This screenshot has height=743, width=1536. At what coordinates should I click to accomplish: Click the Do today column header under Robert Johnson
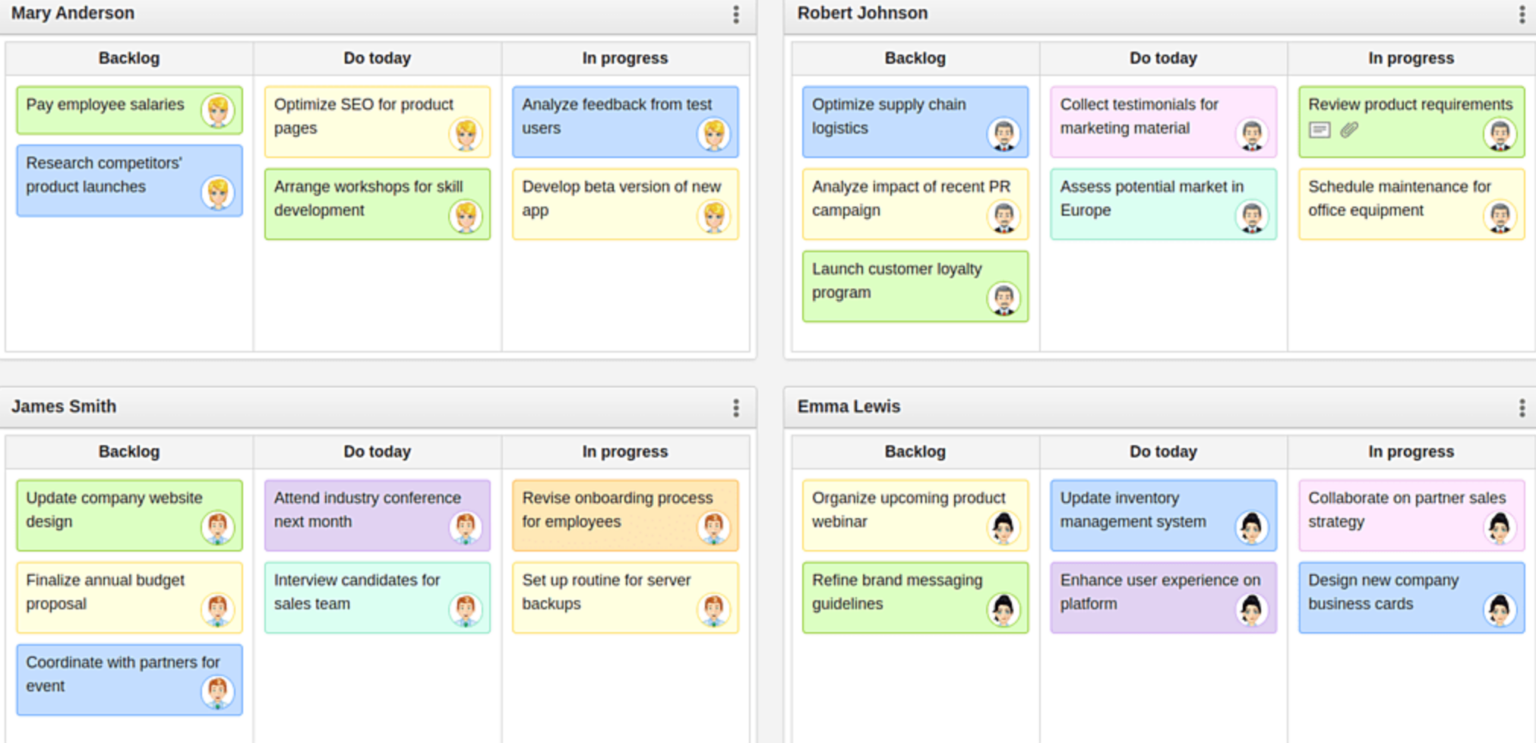coord(1163,58)
